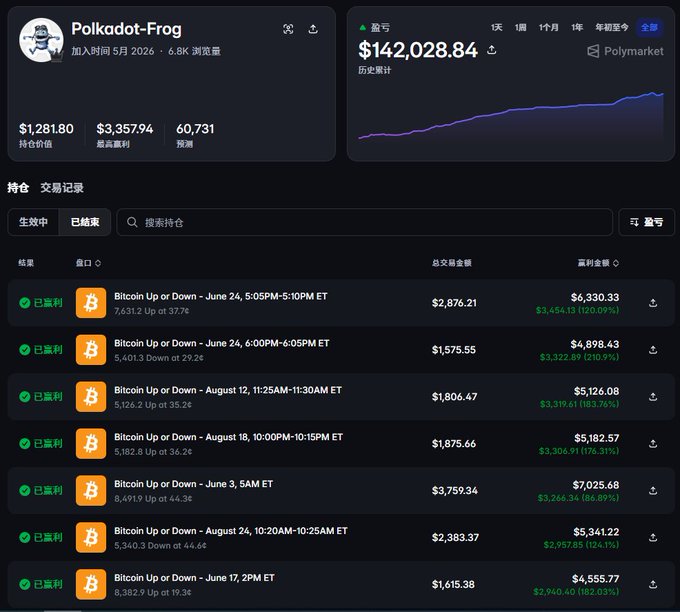Click the magnifier icon in the search box
The width and height of the screenshot is (680, 612).
(132, 222)
